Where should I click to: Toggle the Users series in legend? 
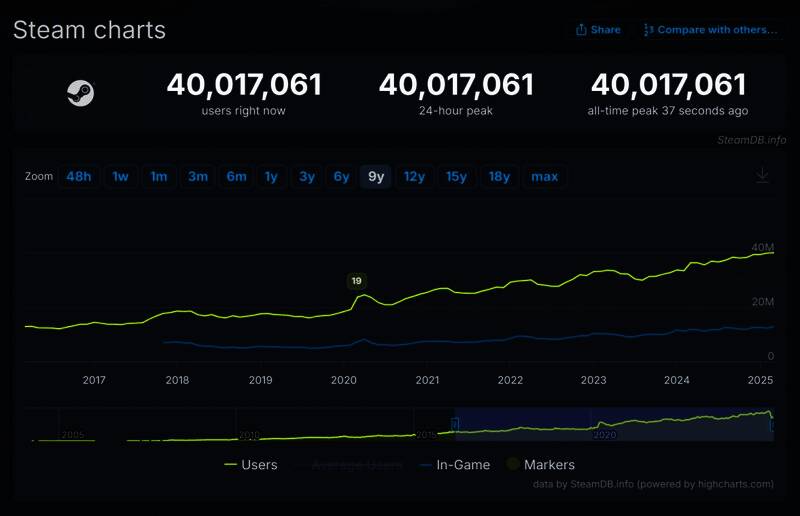[251, 464]
